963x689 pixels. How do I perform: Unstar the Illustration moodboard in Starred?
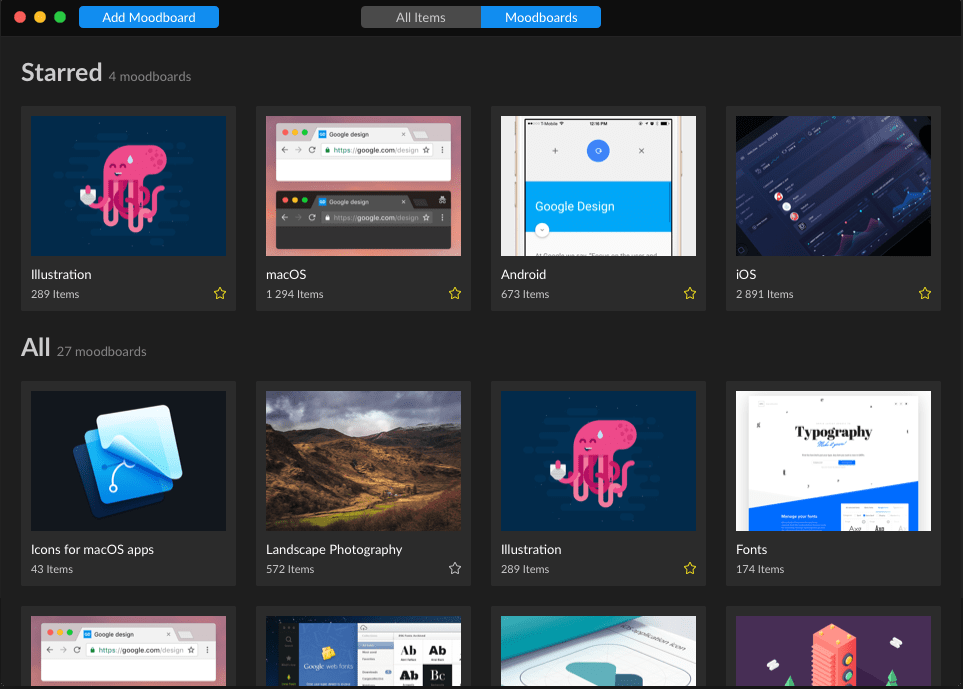pyautogui.click(x=220, y=294)
